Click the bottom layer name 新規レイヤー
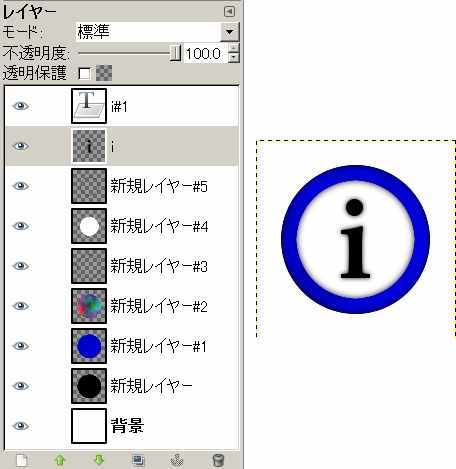The width and height of the screenshot is (456, 469). point(152,386)
